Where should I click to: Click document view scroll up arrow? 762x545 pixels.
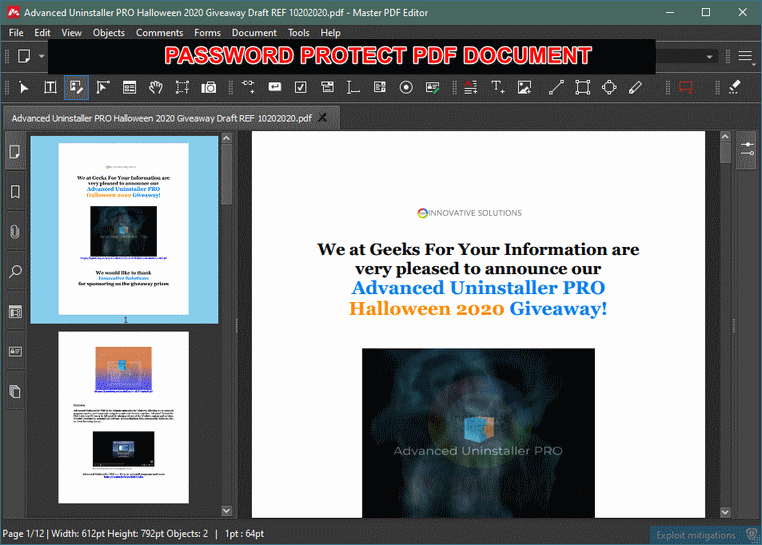[725, 137]
